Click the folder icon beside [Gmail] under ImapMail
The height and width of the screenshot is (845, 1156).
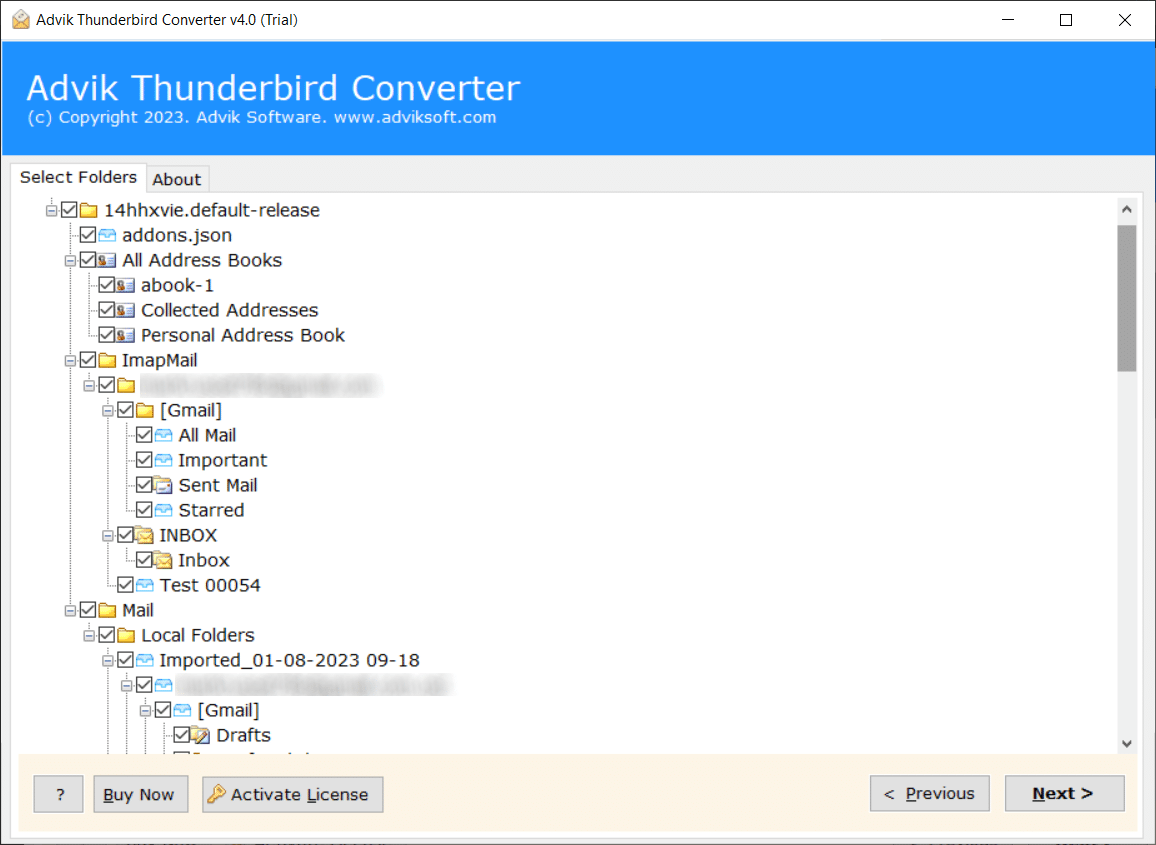(145, 411)
